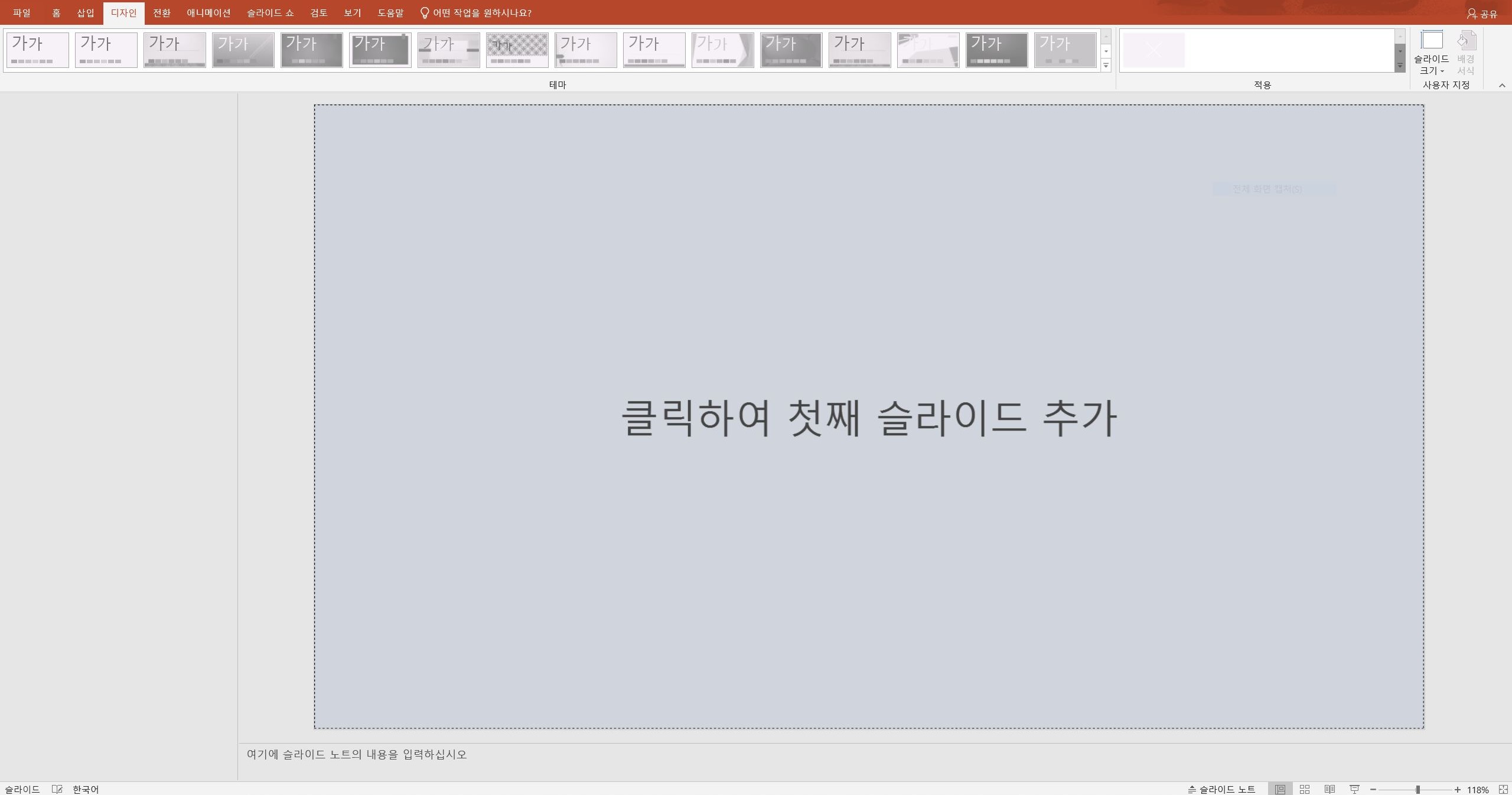Click spell check icon in status bar
The image size is (1512, 795).
[x=57, y=789]
